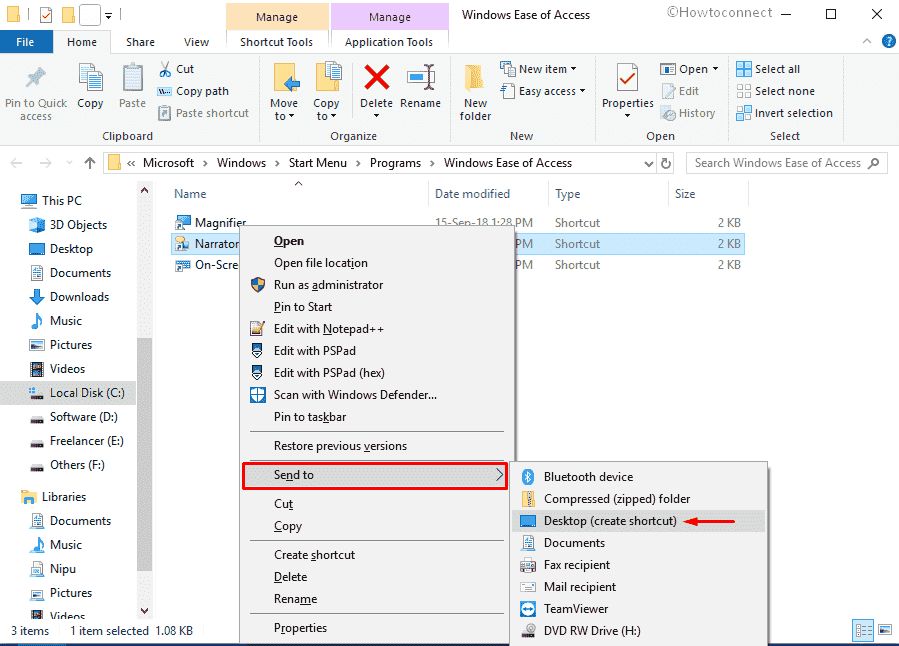The height and width of the screenshot is (646, 899).
Task: Click the Up one level arrow
Action: 89,163
